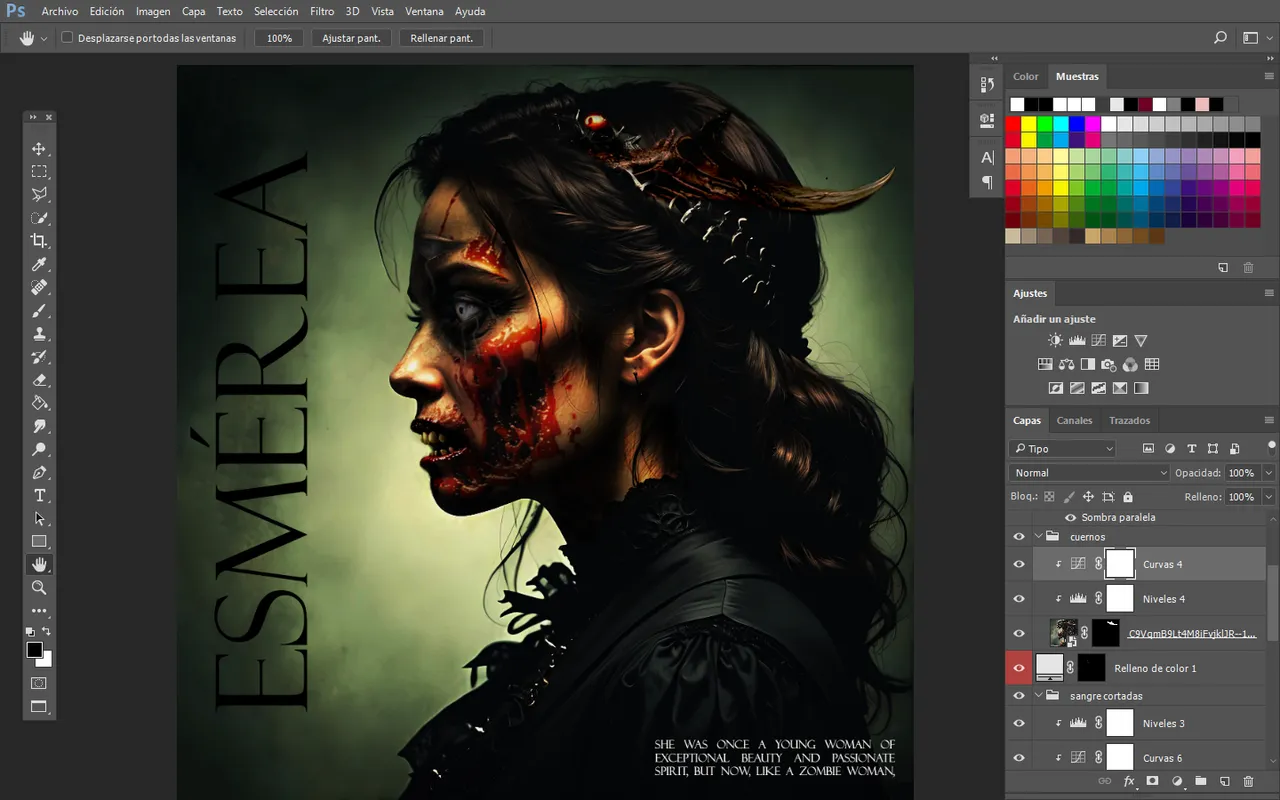The width and height of the screenshot is (1280, 800).
Task: Switch to the Trazados tab
Action: [1129, 421]
